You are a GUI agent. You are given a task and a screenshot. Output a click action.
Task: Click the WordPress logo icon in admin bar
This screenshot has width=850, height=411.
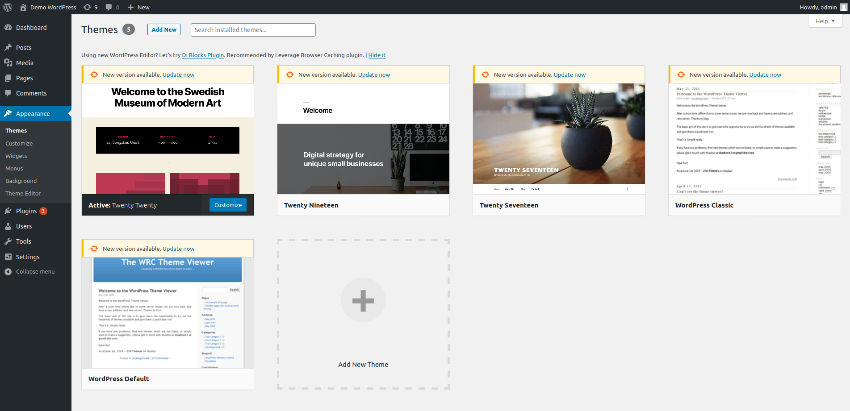coord(8,7)
